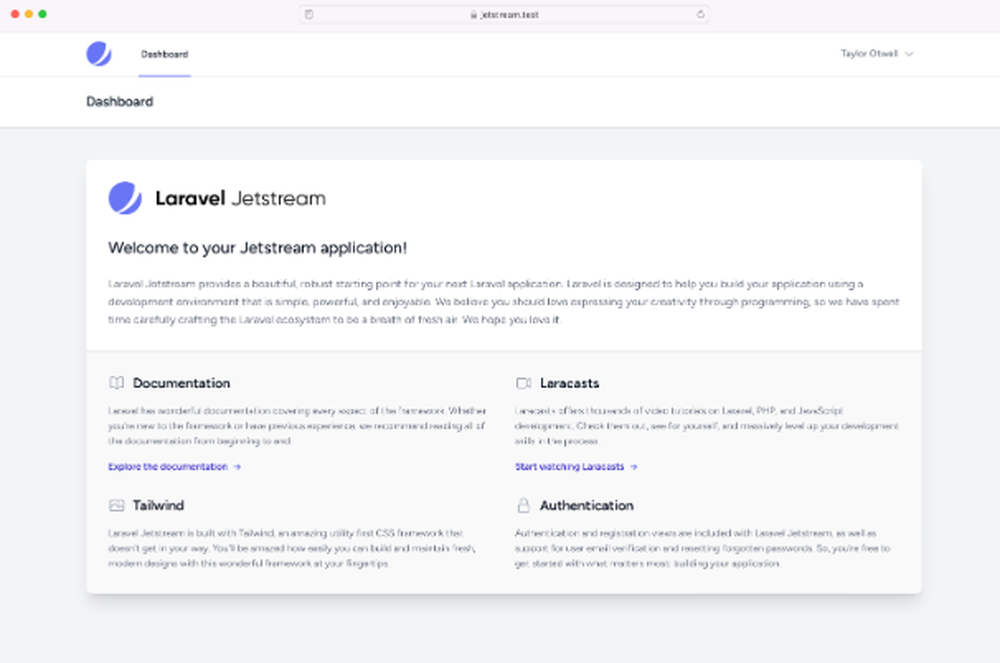The image size is (1000, 663).
Task: Click the reload icon in the address bar
Action: 700,14
